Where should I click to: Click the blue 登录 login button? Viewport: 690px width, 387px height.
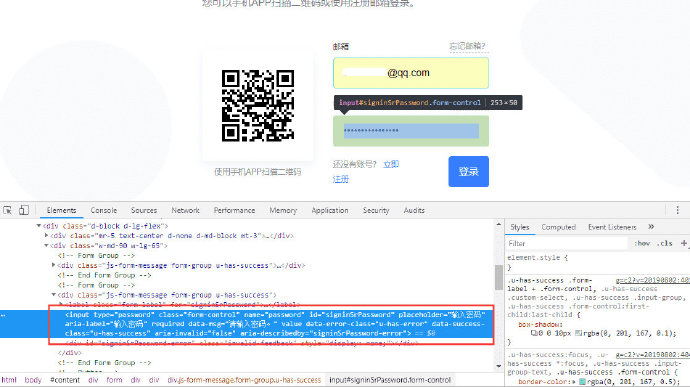(x=469, y=171)
